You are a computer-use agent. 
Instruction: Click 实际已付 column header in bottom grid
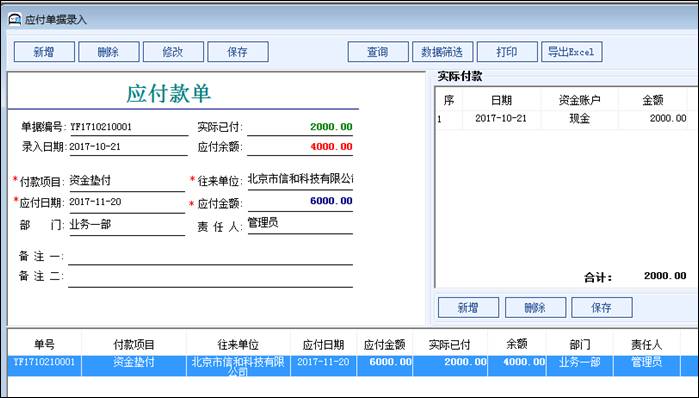pyautogui.click(x=450, y=345)
